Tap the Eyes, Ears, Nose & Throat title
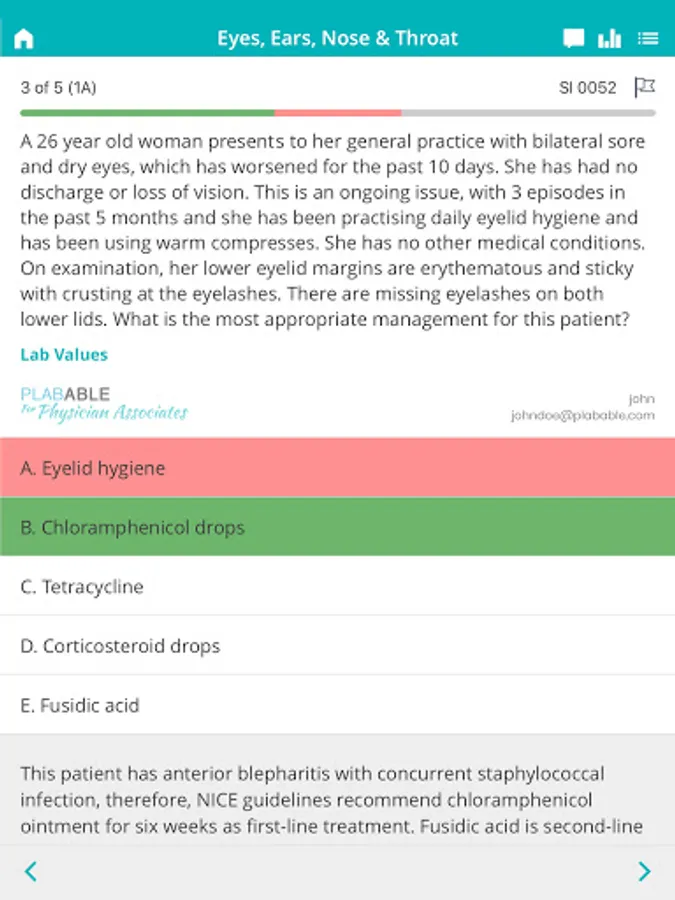Image resolution: width=675 pixels, height=900 pixels. tap(337, 39)
